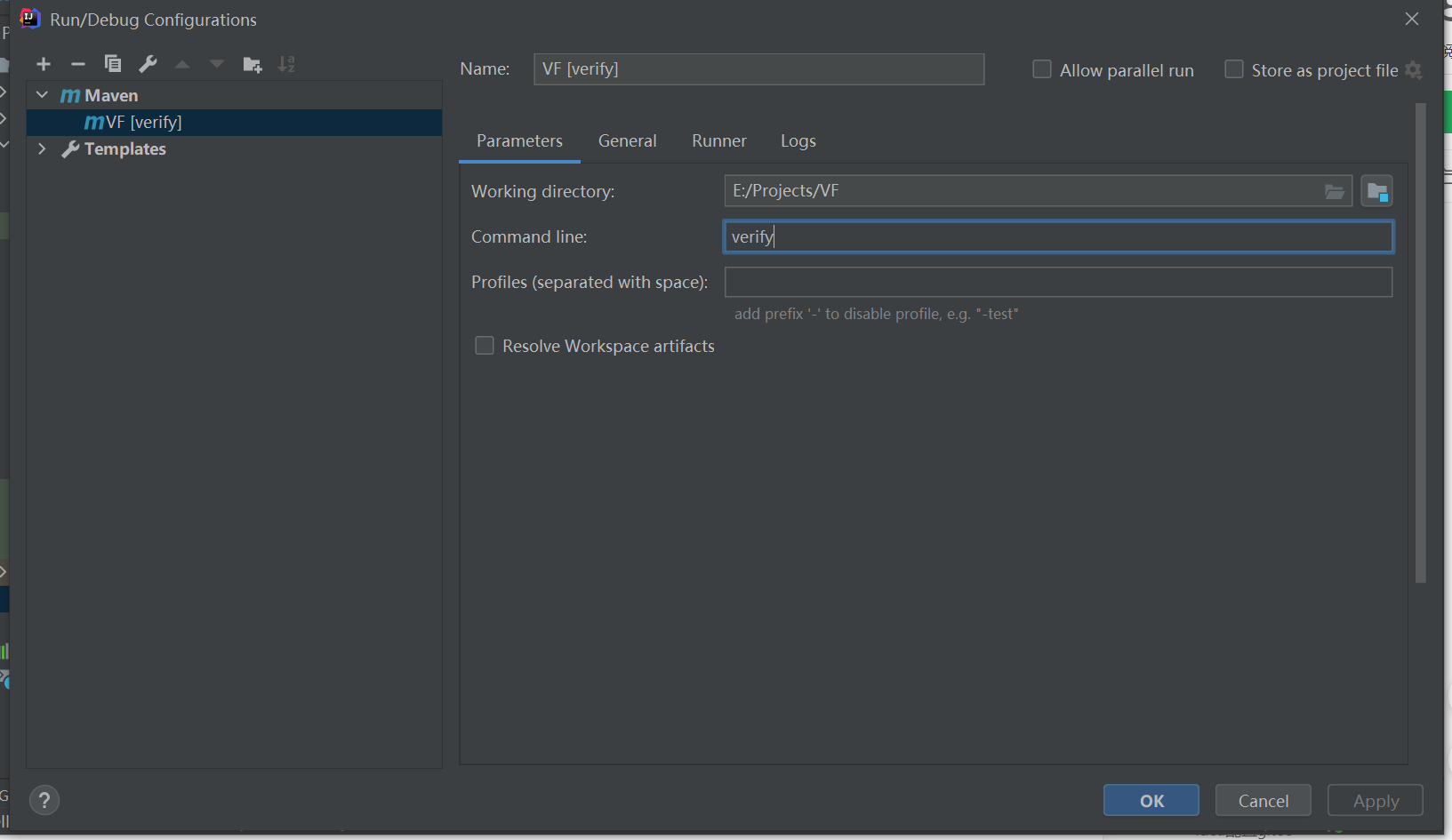1452x840 pixels.
Task: Click the Cancel button
Action: point(1263,800)
